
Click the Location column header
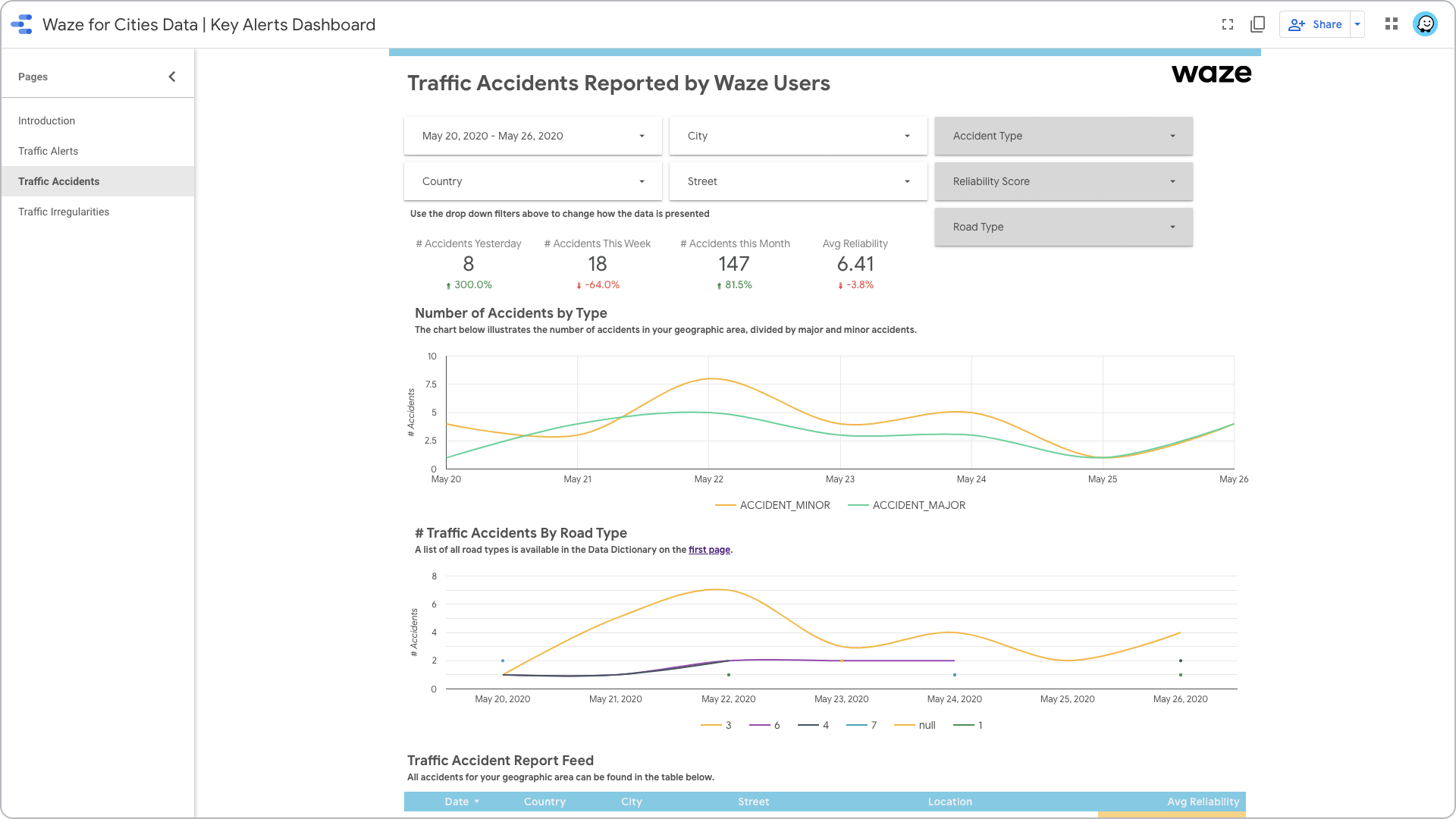pos(949,802)
